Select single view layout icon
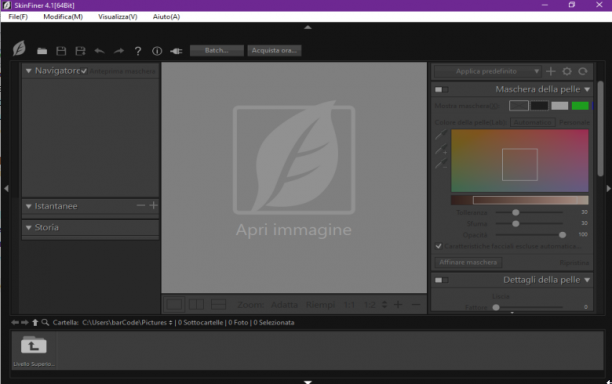This screenshot has height=384, width=612. 174,304
